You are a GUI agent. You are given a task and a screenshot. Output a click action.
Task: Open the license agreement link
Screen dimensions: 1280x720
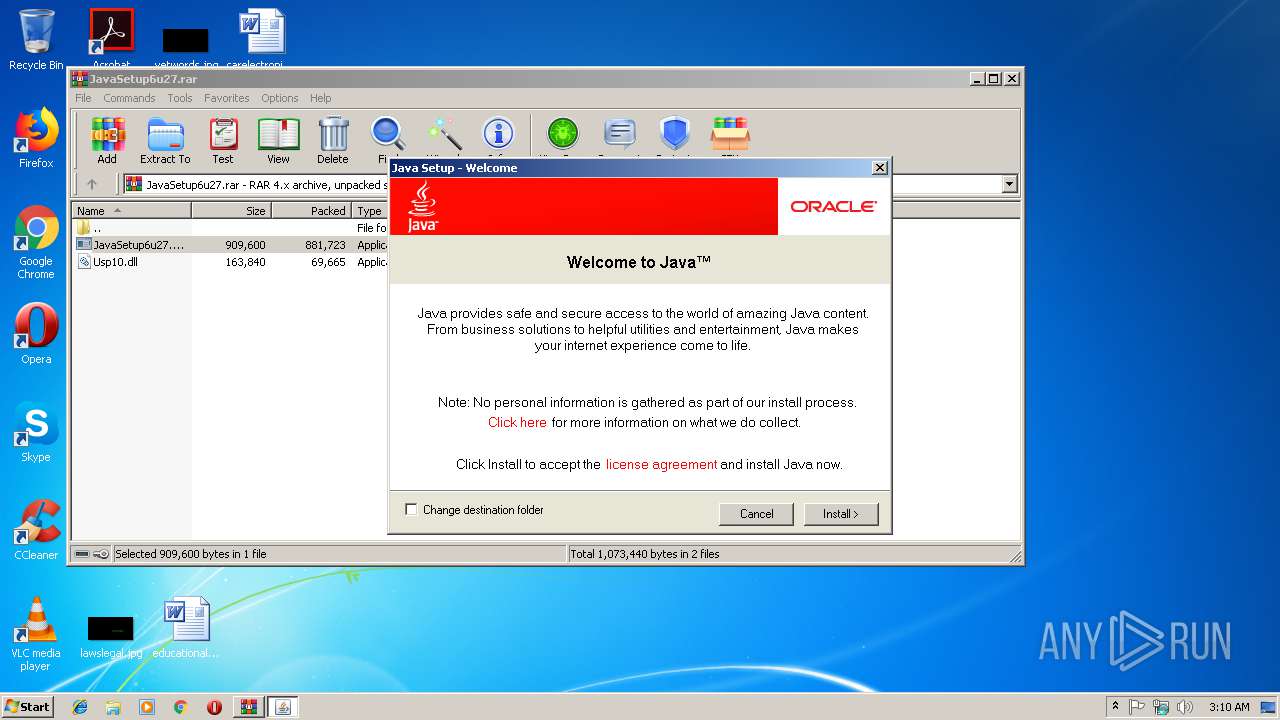(x=661, y=464)
